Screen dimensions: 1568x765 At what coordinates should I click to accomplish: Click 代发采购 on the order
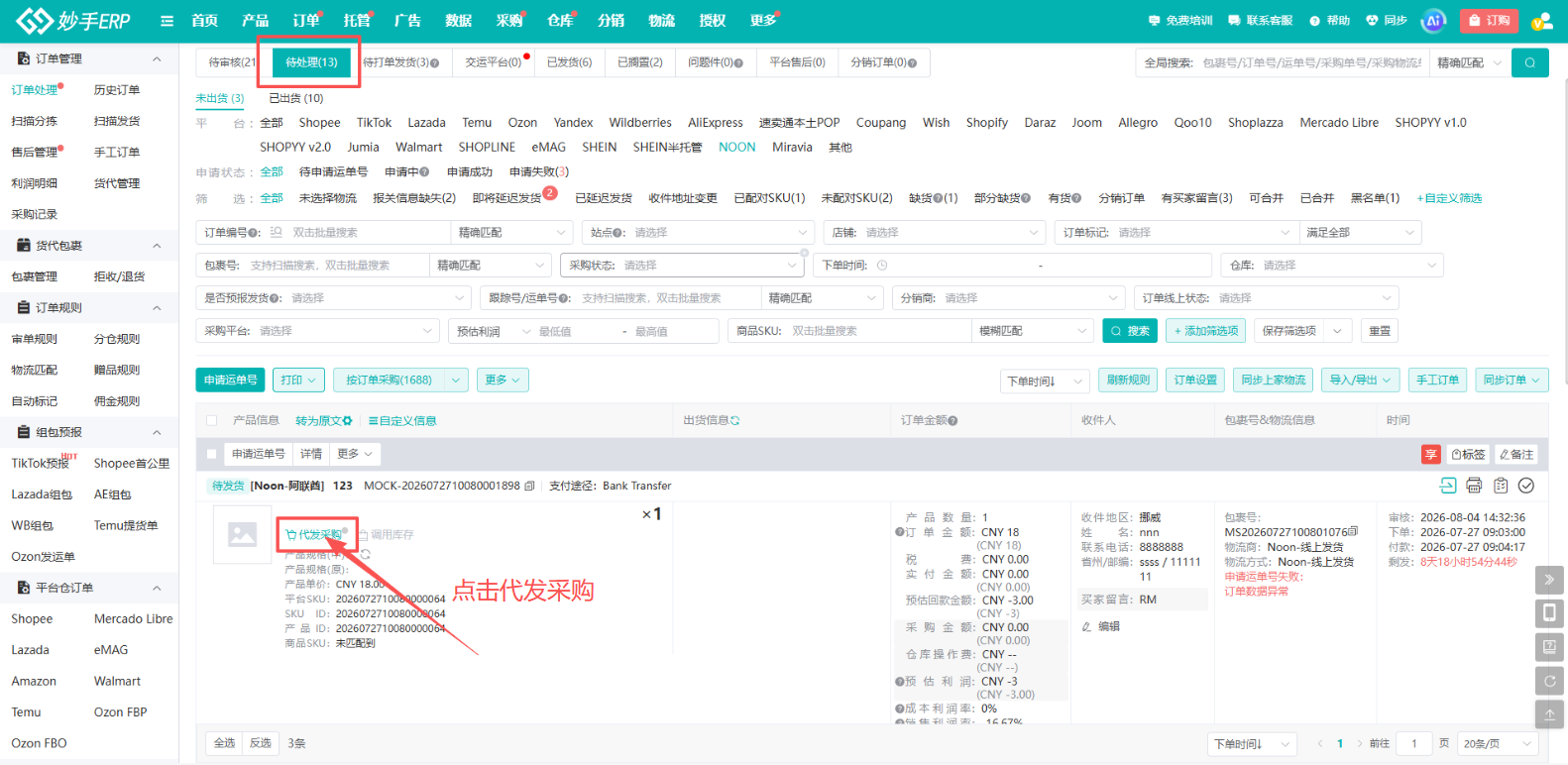click(313, 534)
